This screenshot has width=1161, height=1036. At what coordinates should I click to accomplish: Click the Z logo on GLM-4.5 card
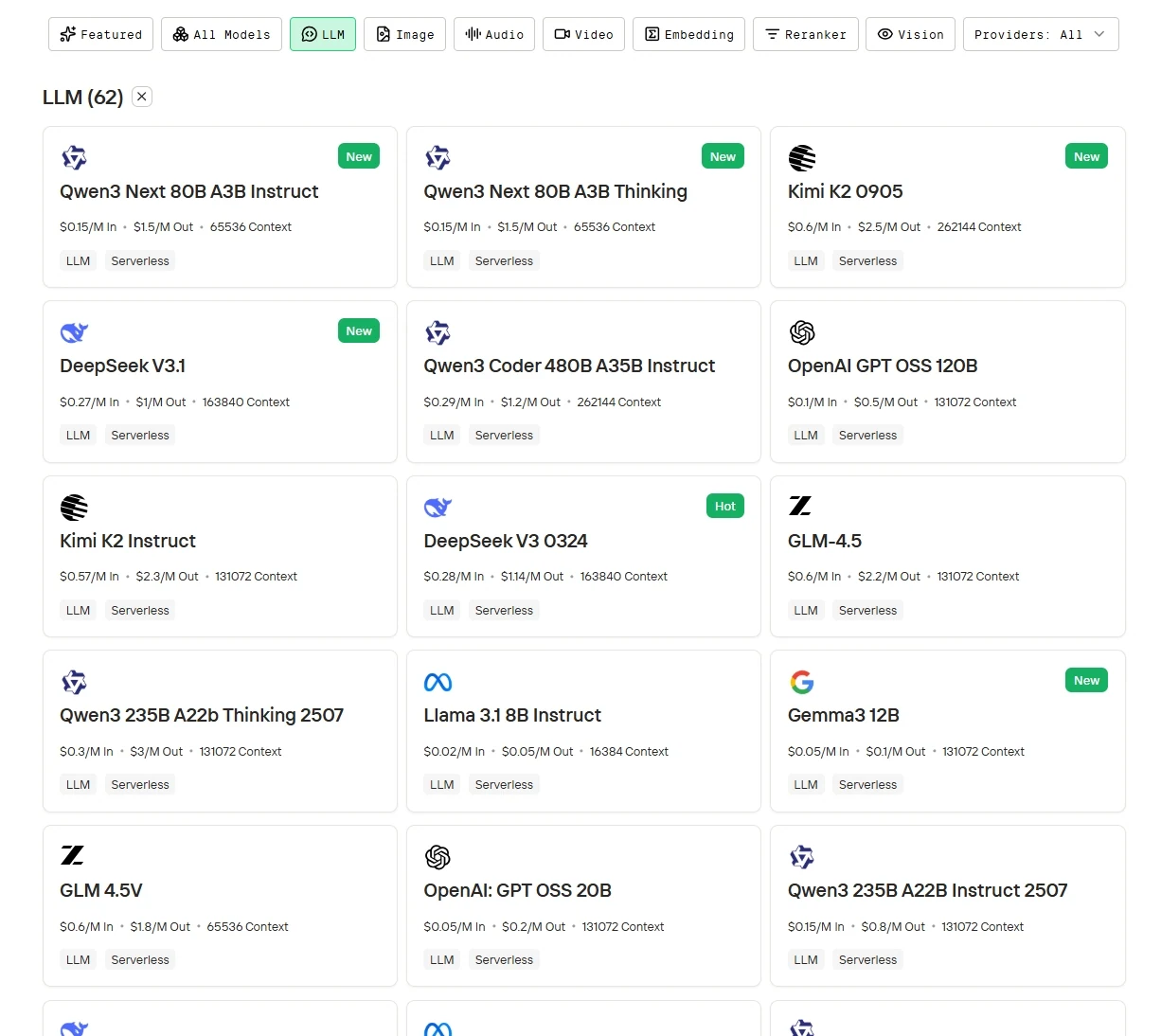pyautogui.click(x=800, y=506)
